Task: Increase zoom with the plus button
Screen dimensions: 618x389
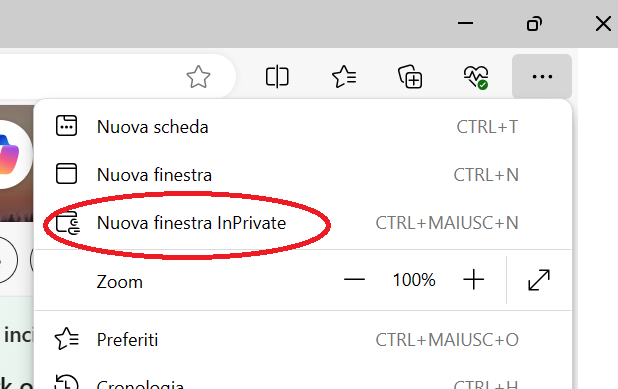Action: (473, 280)
